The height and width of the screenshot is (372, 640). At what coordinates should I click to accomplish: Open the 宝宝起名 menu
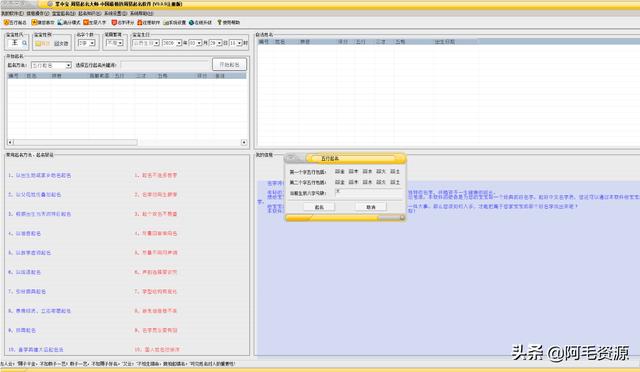pos(63,13)
